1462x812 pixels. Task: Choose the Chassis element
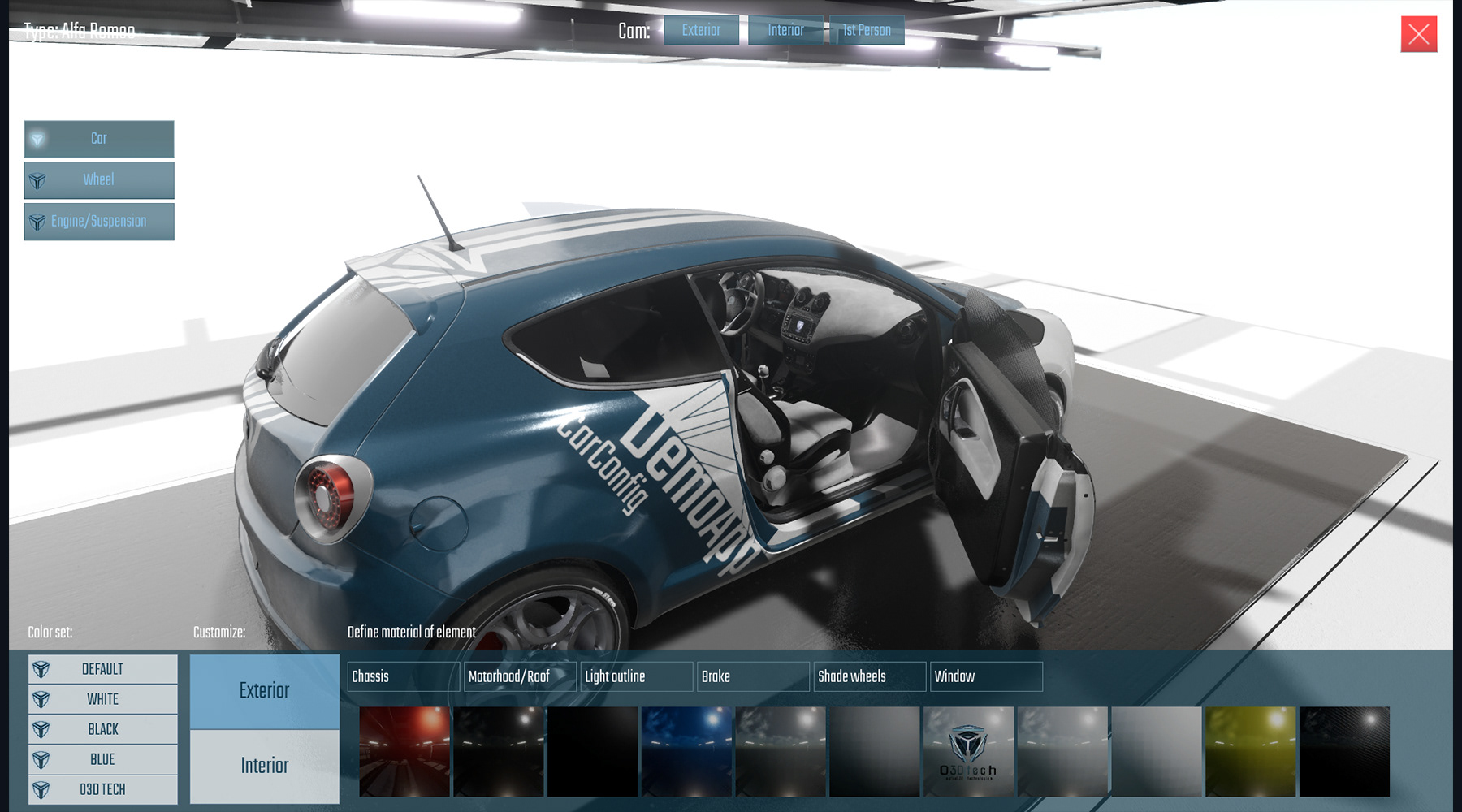404,676
